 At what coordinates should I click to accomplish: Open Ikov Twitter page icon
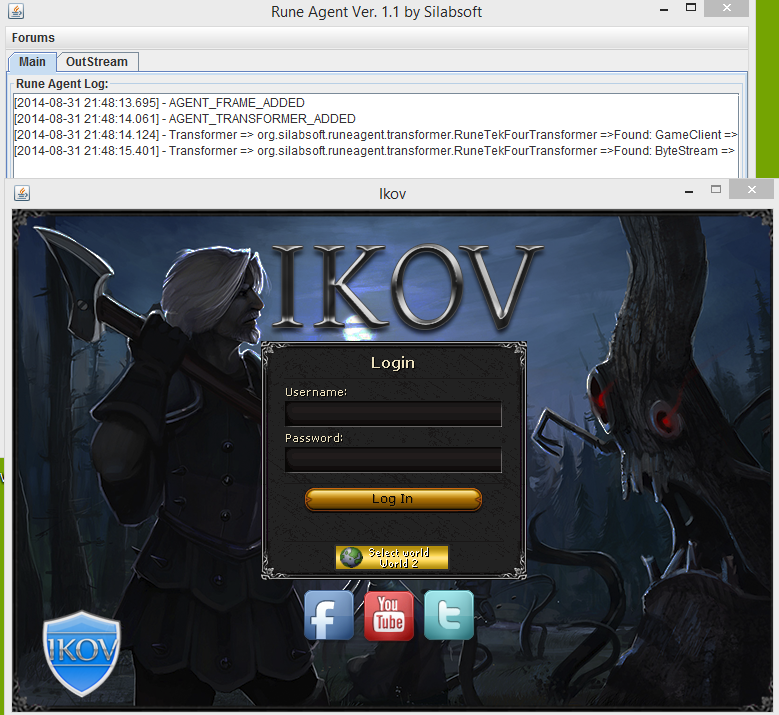(449, 615)
